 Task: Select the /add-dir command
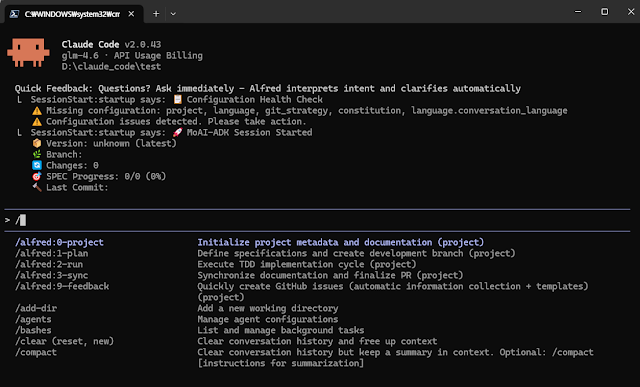[x=36, y=308]
